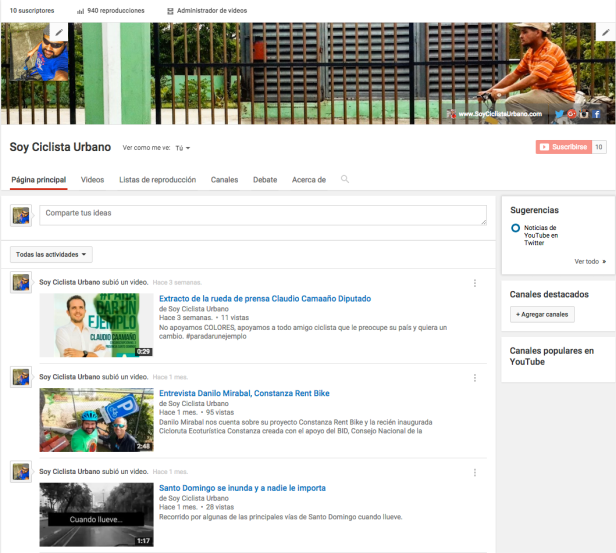Select the Noticias de YouTube en Twitter radio

(515, 229)
